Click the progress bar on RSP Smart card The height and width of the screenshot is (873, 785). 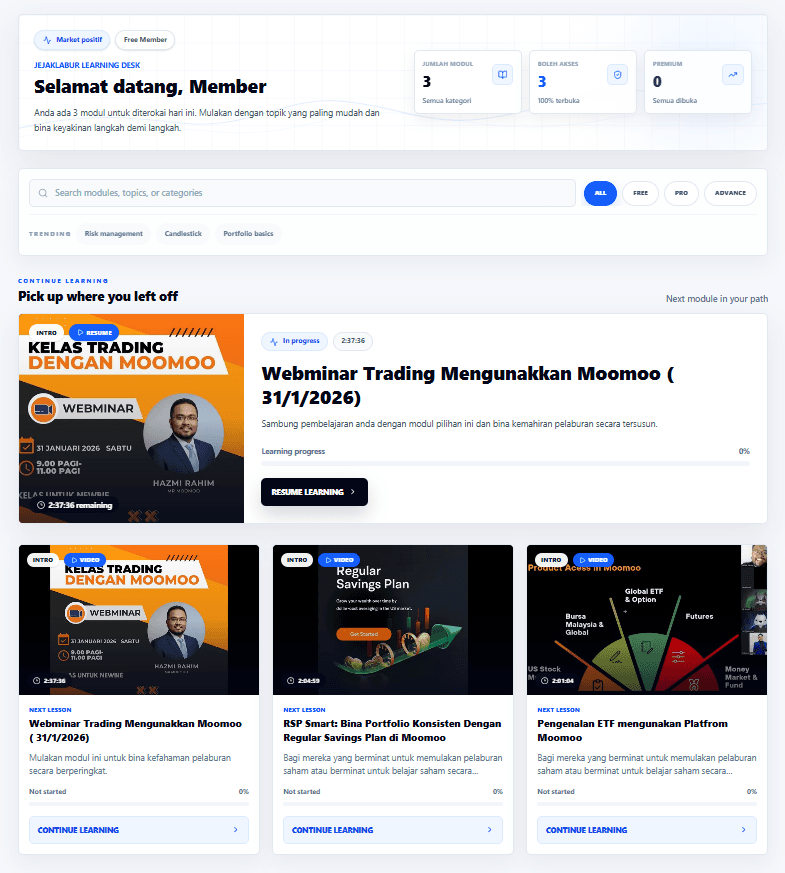[393, 804]
